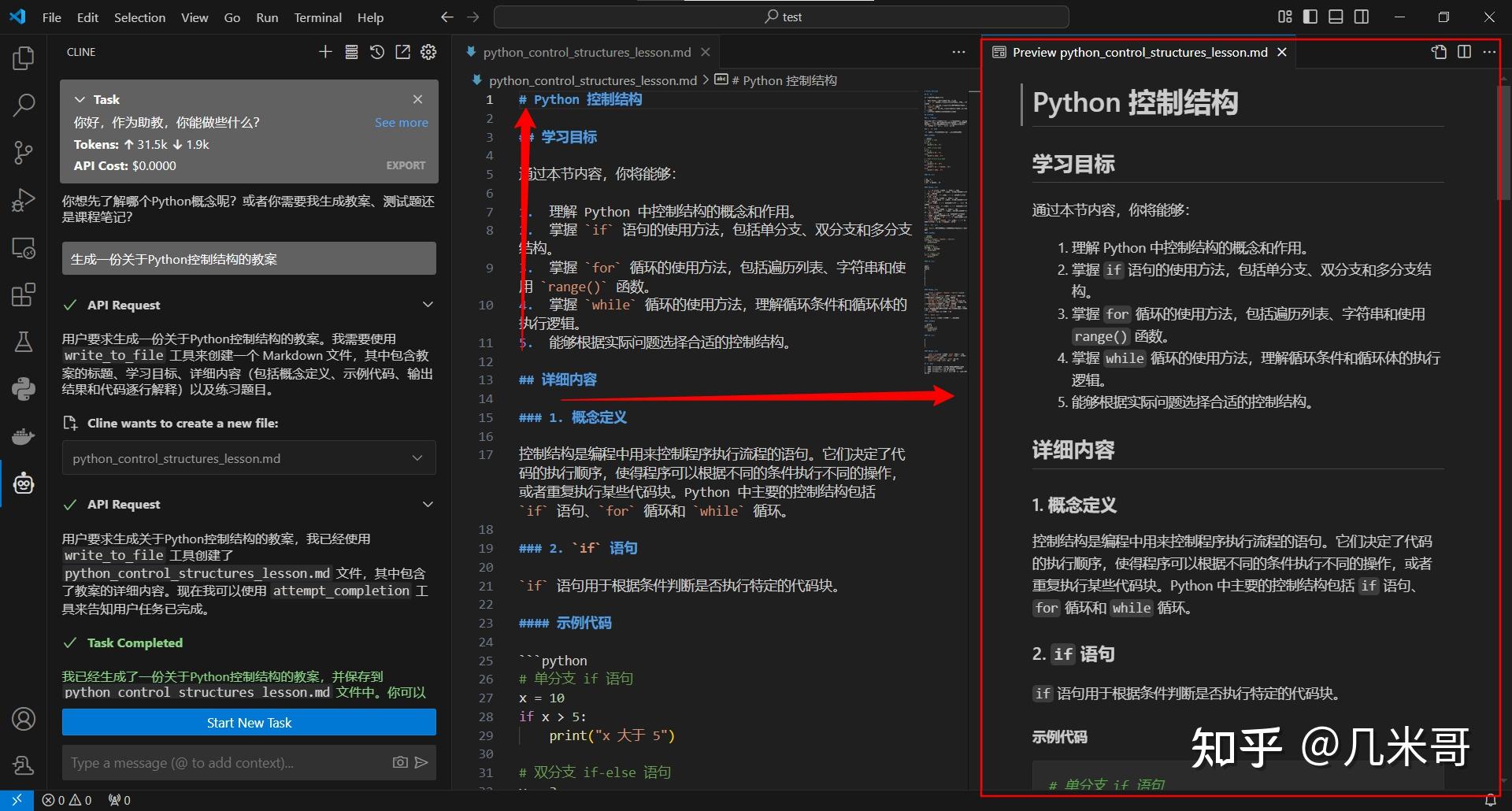The height and width of the screenshot is (811, 1512).
Task: Toggle the Secondary Side Bar
Action: pos(1362,16)
